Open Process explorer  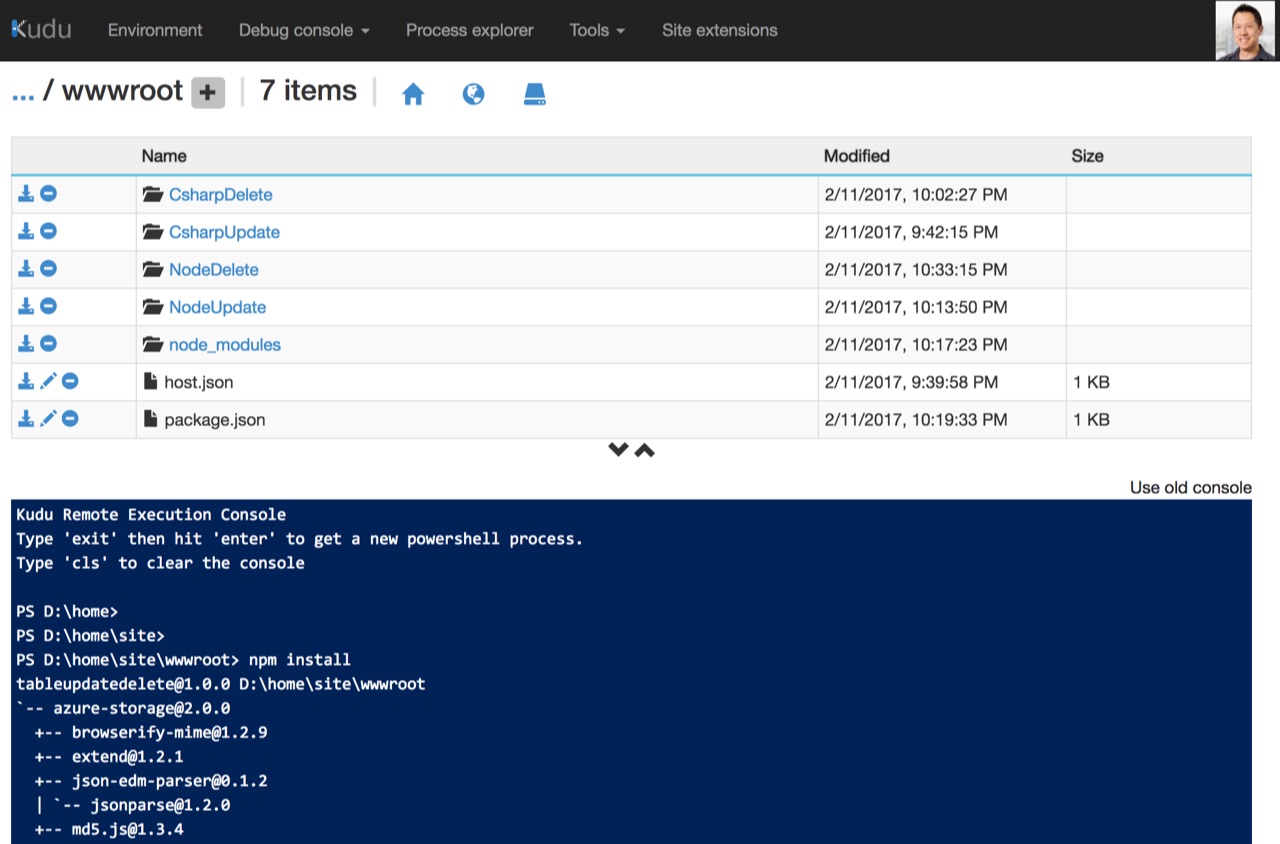pyautogui.click(x=469, y=30)
